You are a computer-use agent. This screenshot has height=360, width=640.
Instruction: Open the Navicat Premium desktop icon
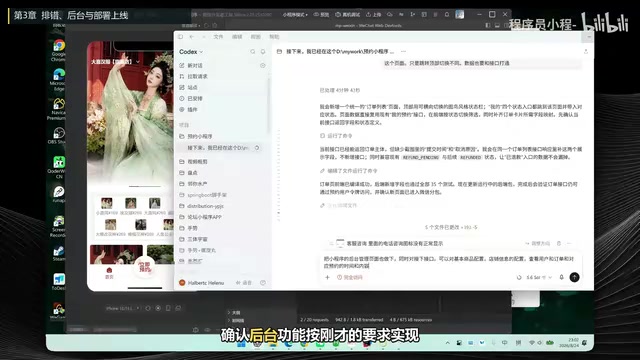tap(58, 109)
